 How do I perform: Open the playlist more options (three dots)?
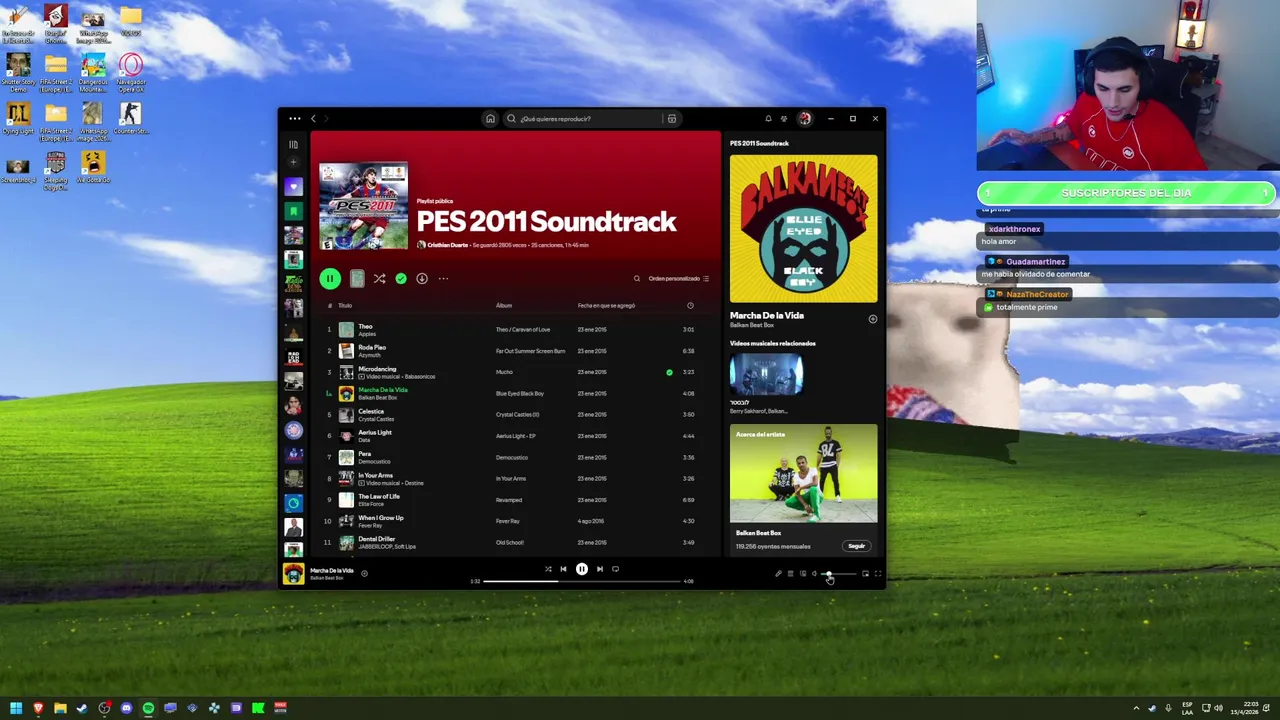pyautogui.click(x=443, y=279)
